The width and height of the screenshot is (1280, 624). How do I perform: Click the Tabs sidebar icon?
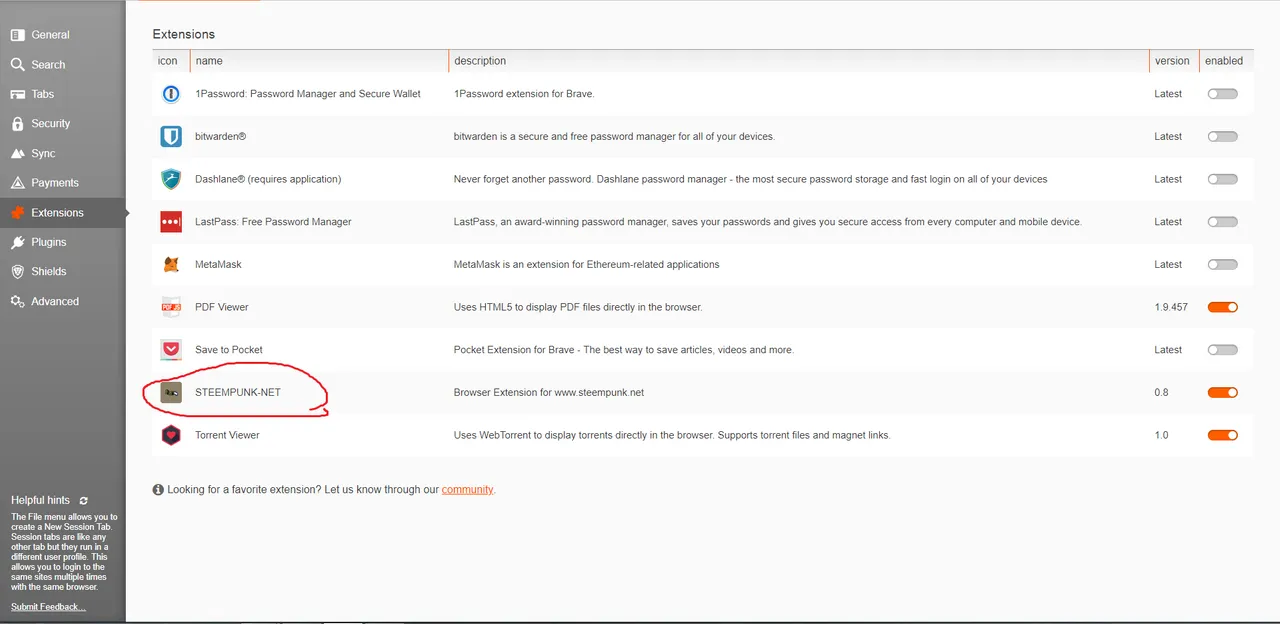click(17, 94)
